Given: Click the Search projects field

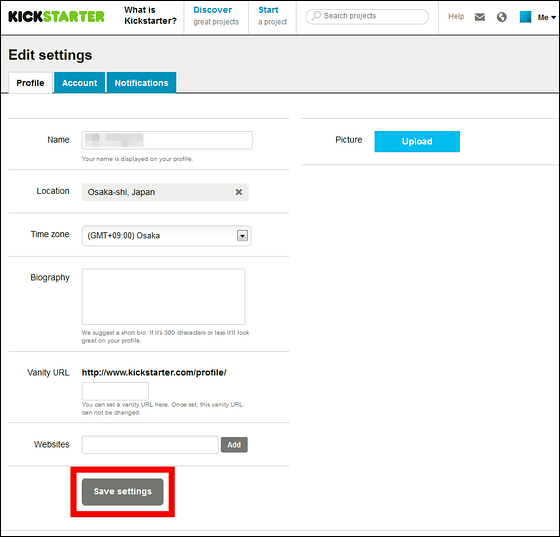Looking at the screenshot, I should pyautogui.click(x=367, y=16).
